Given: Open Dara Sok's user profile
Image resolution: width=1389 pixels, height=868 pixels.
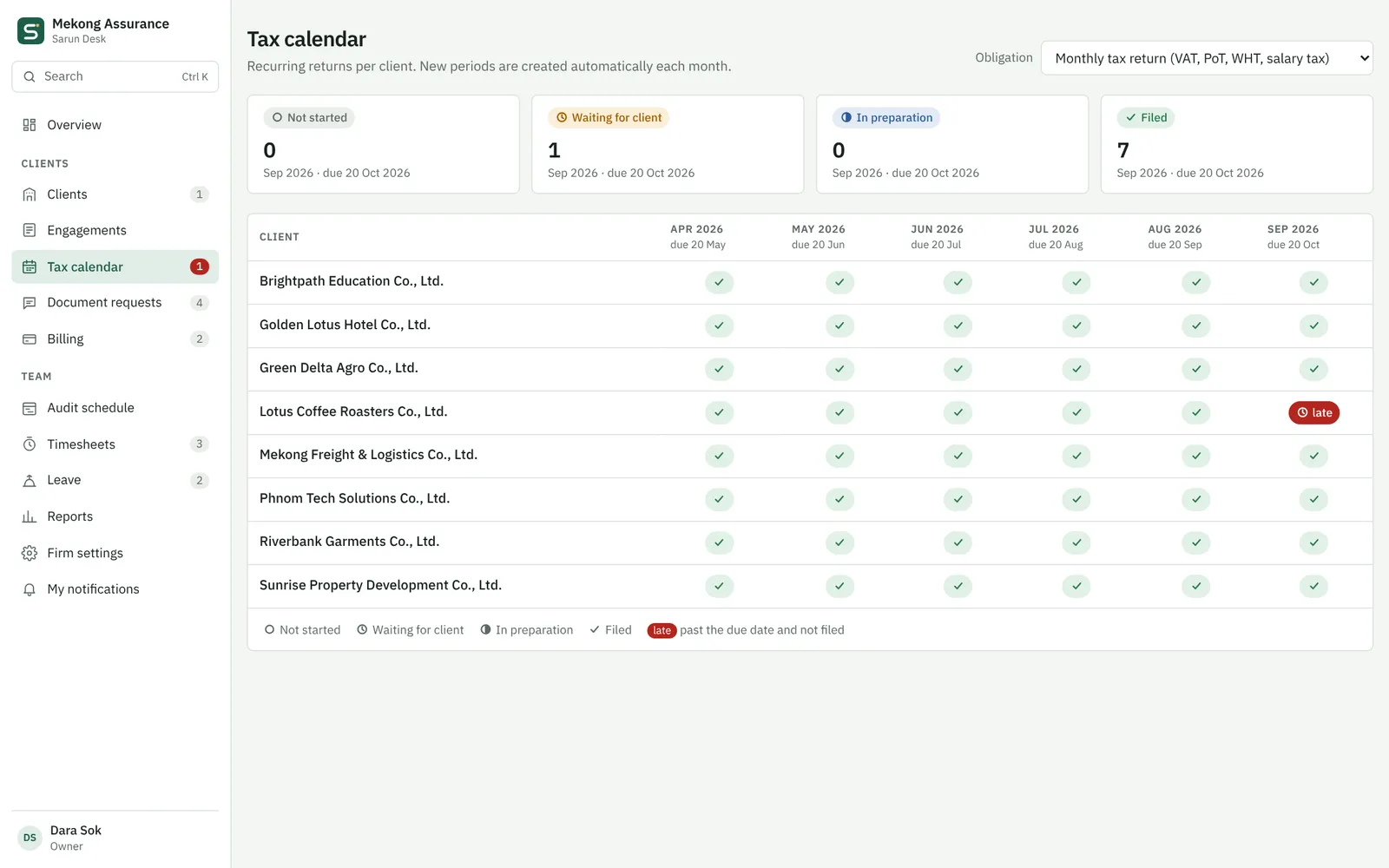Looking at the screenshot, I should click(115, 838).
